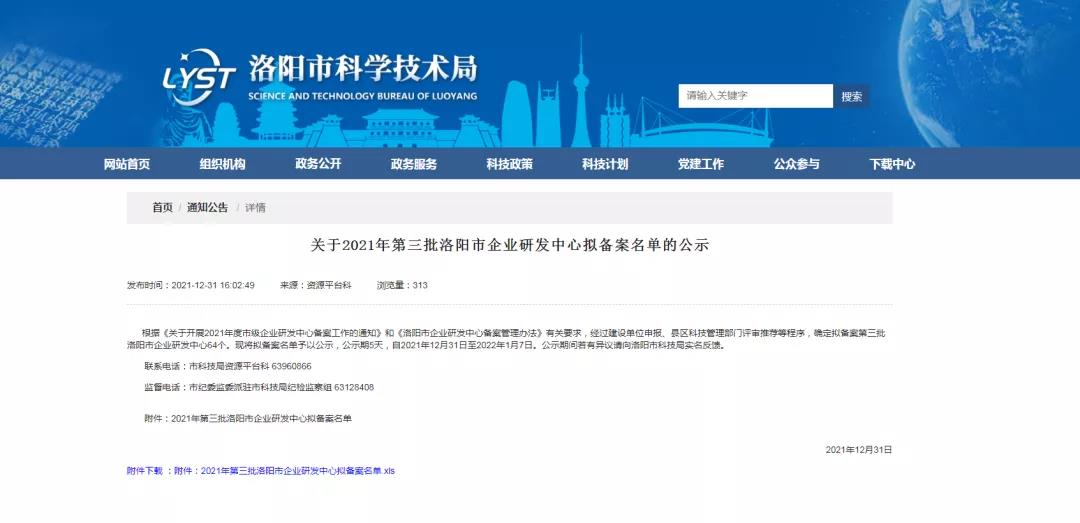Click the article title 关于2021年第三批洛阳市企业研发中心拟备案名单的公示
1080x523 pixels.
[x=510, y=245]
